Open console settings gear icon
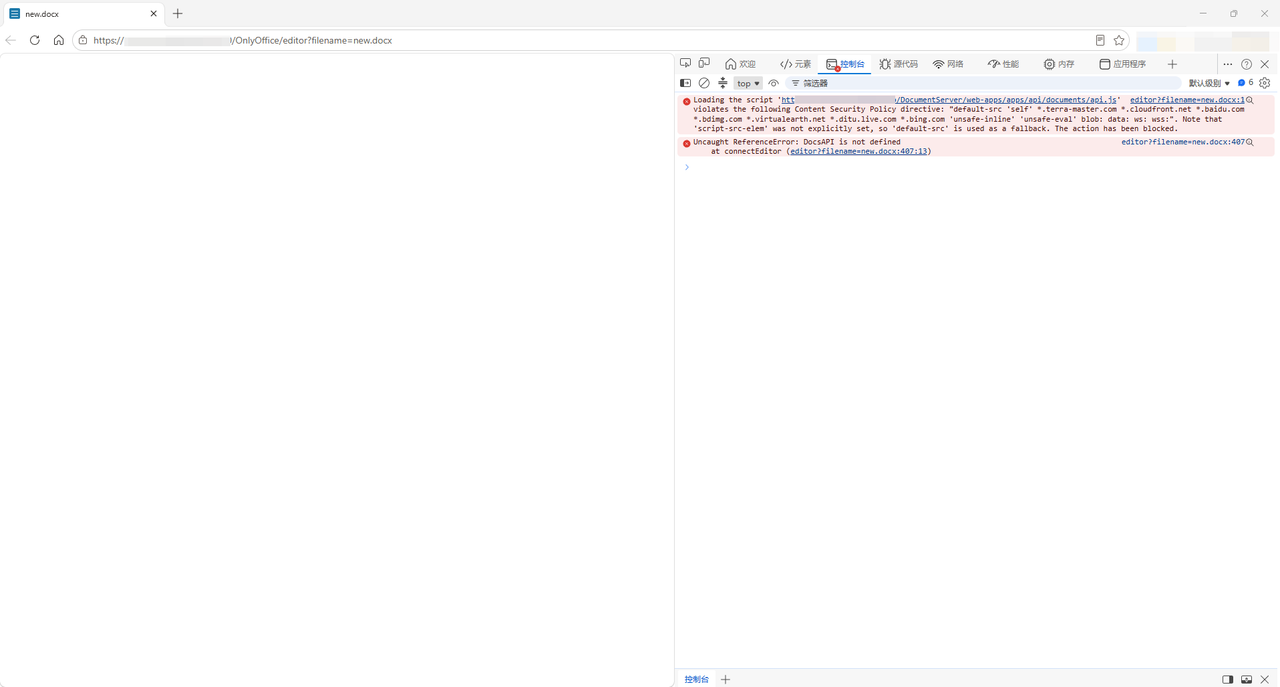 click(1265, 83)
